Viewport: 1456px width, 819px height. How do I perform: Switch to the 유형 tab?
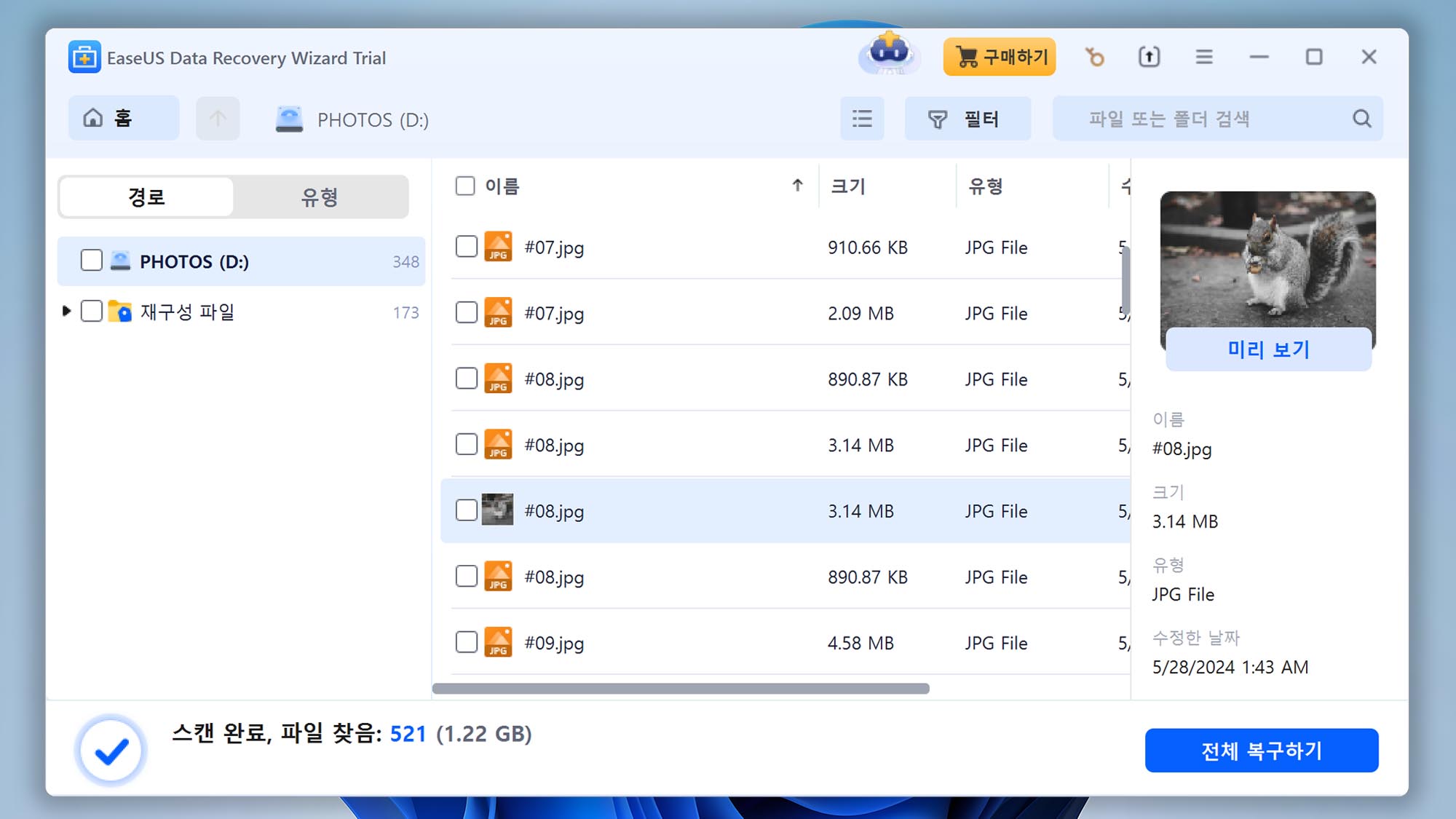point(320,197)
